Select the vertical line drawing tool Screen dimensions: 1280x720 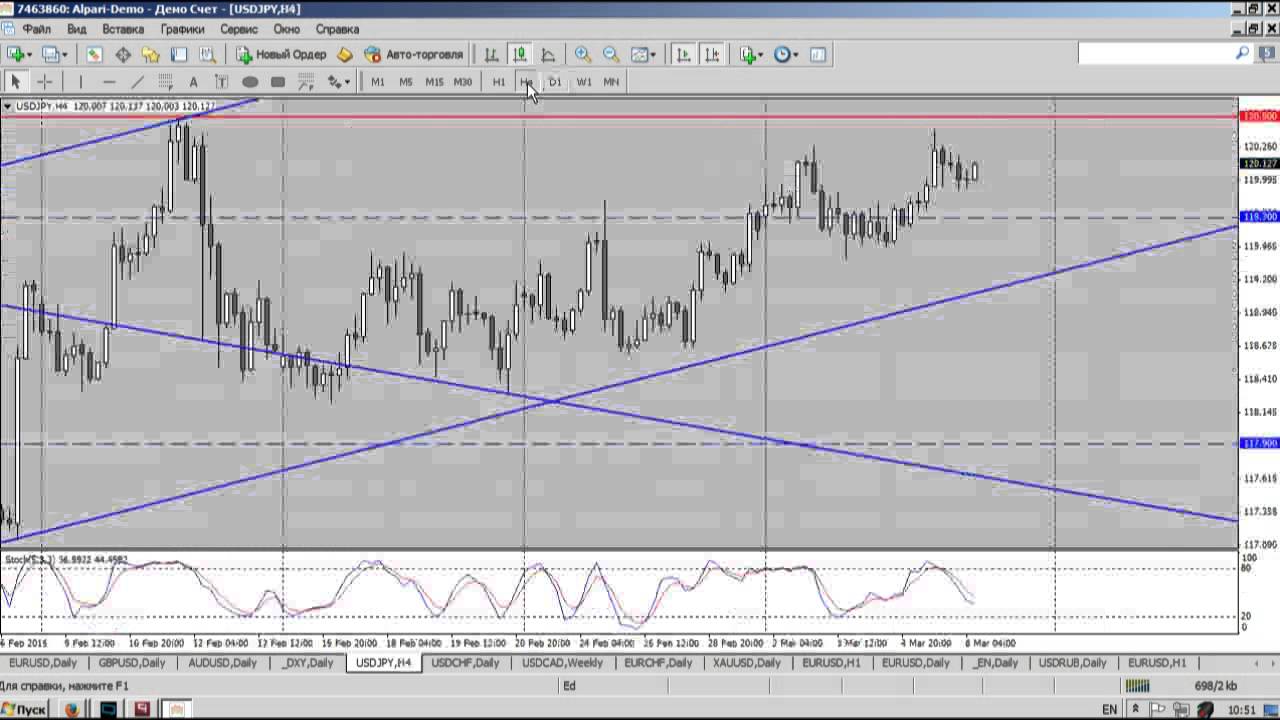(x=81, y=82)
